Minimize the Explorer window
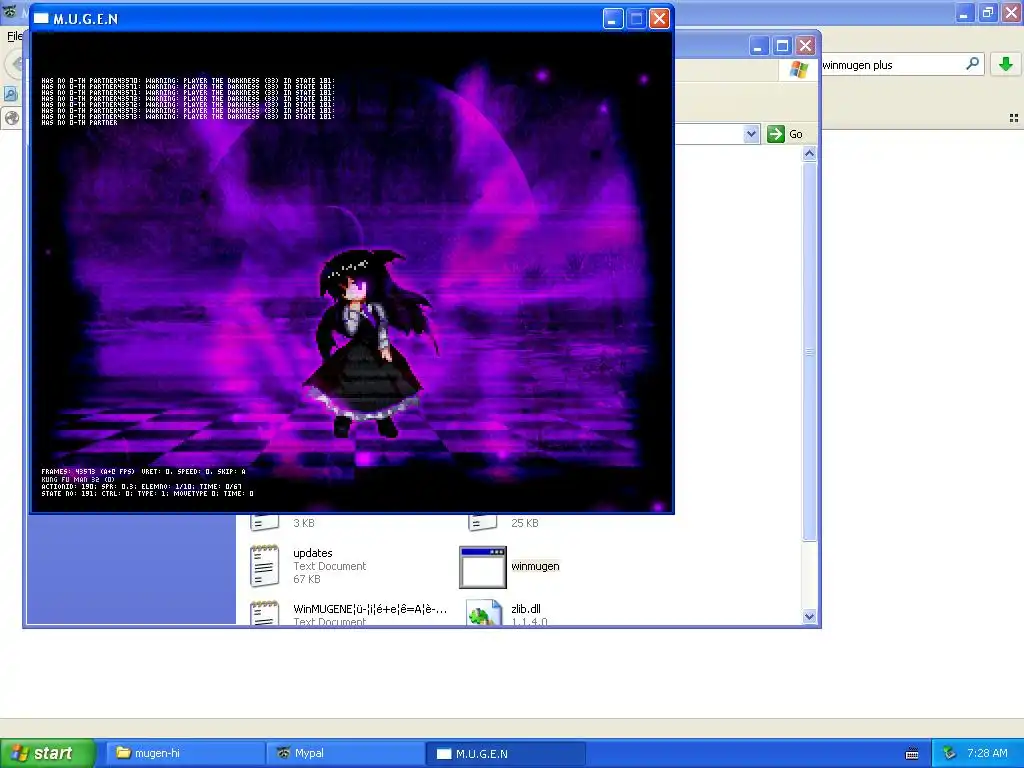The width and height of the screenshot is (1024, 768). click(x=758, y=46)
